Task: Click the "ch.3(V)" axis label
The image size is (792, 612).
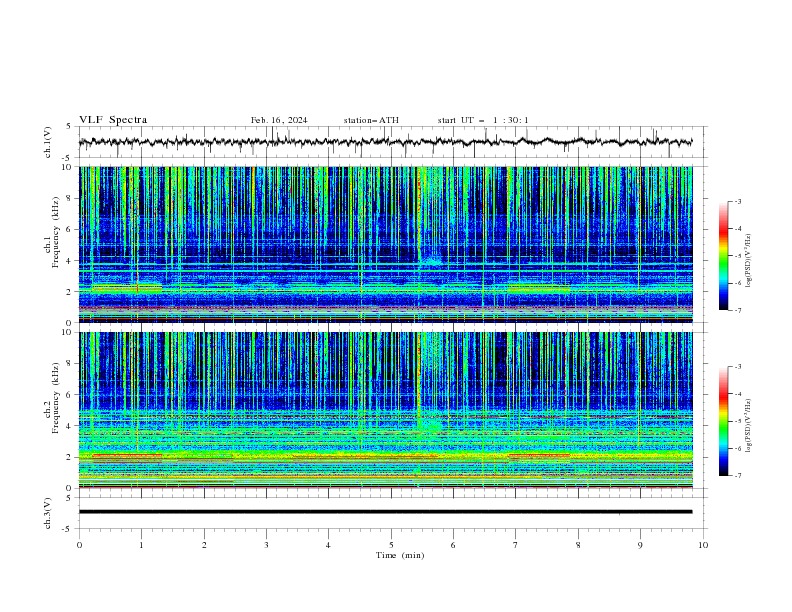Action: [48, 513]
